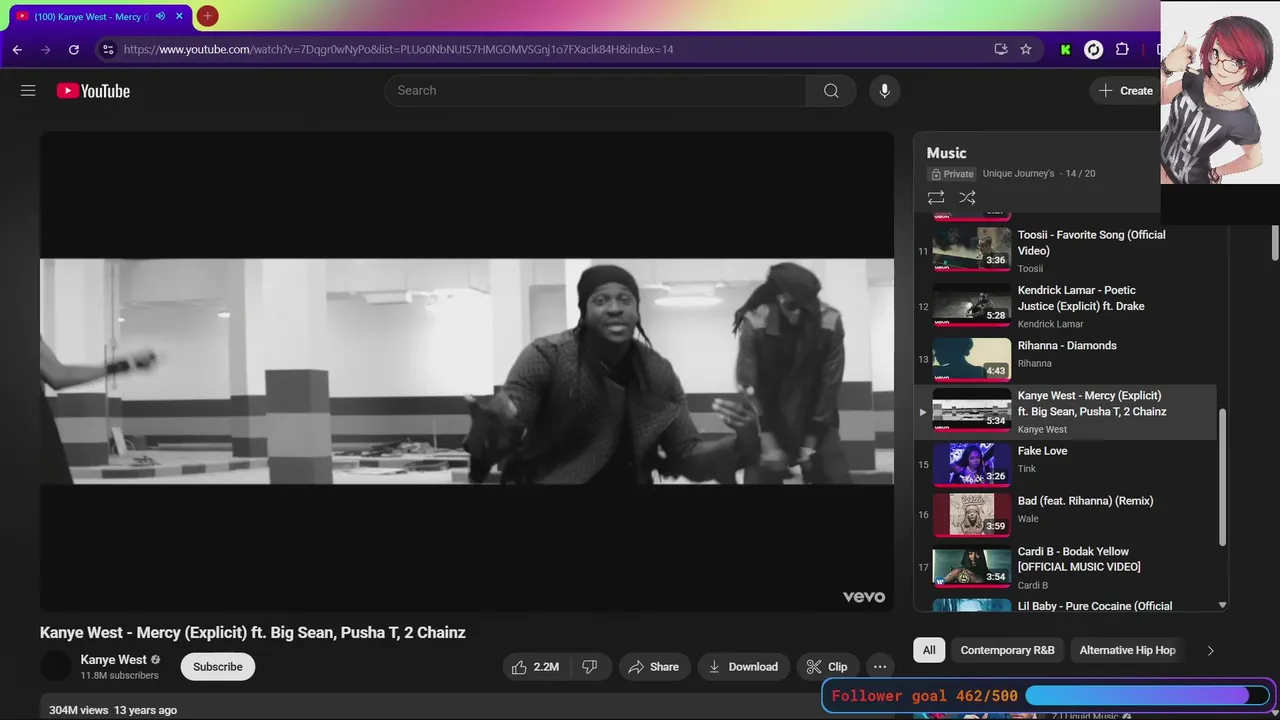Click into the YouTube Search field
The height and width of the screenshot is (720, 1280).
[x=595, y=91]
